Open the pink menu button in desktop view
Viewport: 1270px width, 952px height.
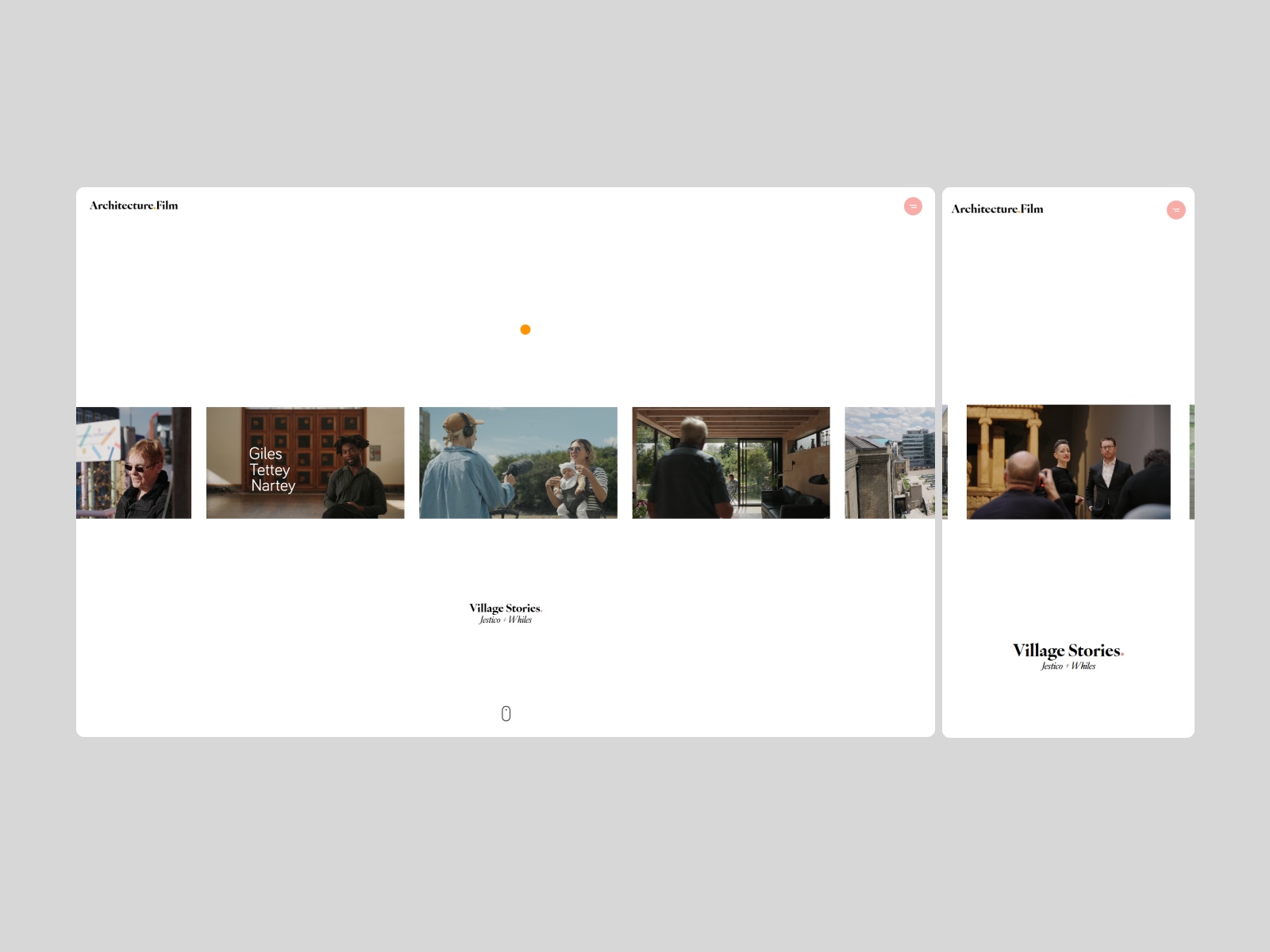pos(913,206)
